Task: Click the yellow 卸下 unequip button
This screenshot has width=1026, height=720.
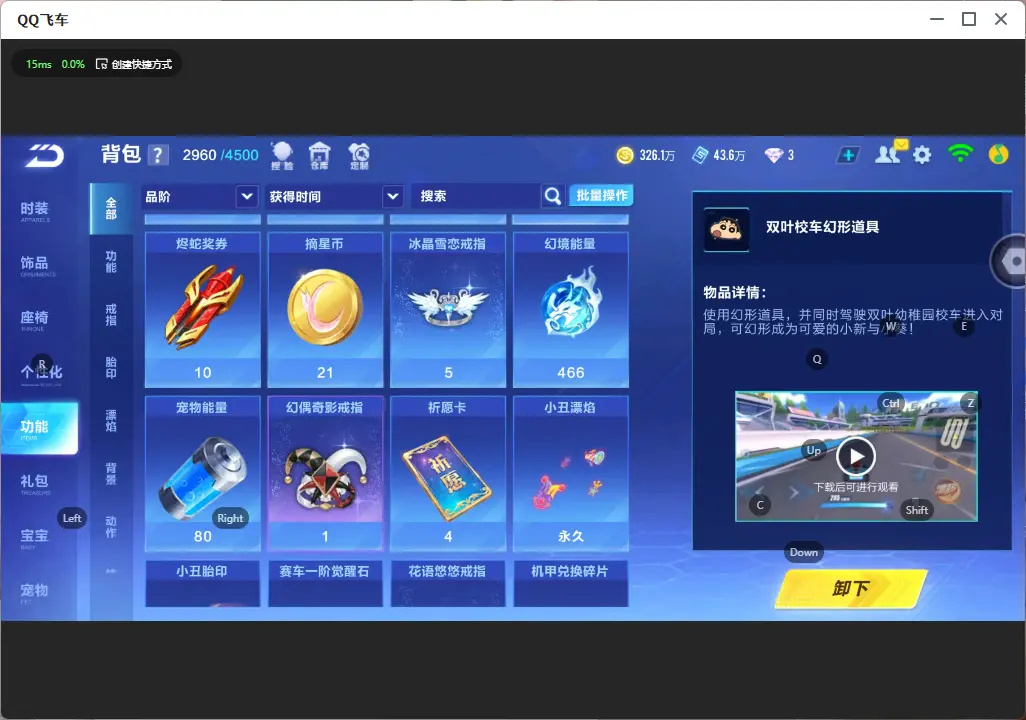Action: (851, 588)
